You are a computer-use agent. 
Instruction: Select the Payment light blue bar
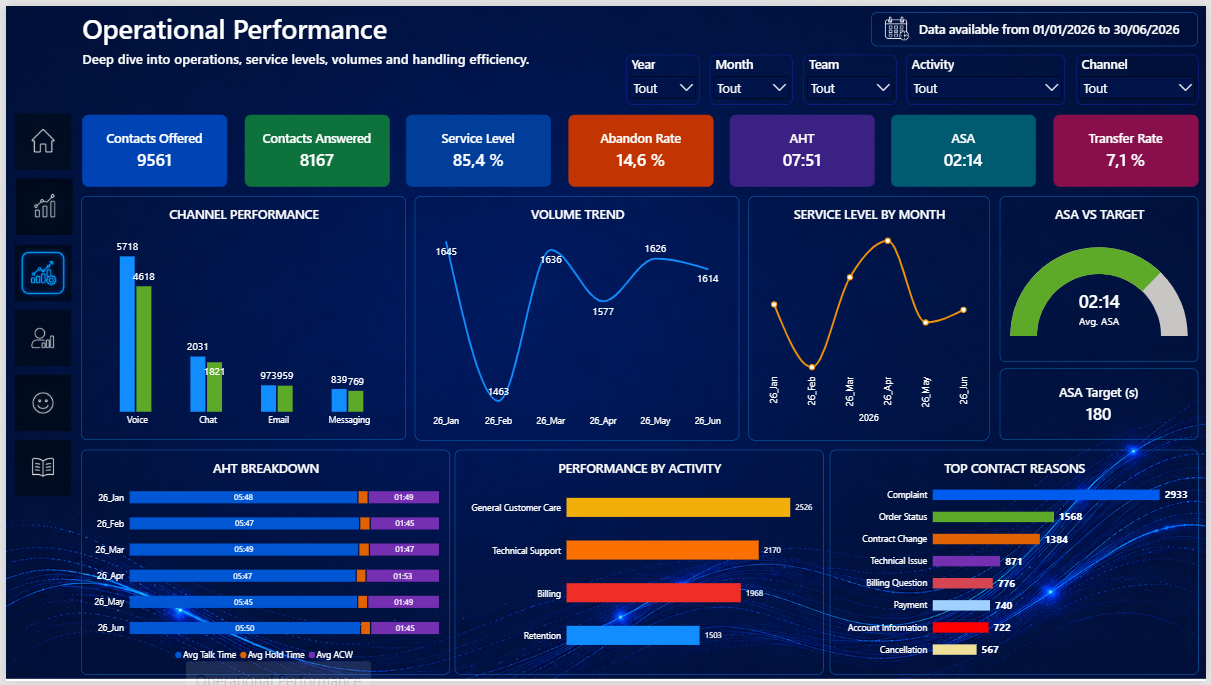pyautogui.click(x=961, y=605)
